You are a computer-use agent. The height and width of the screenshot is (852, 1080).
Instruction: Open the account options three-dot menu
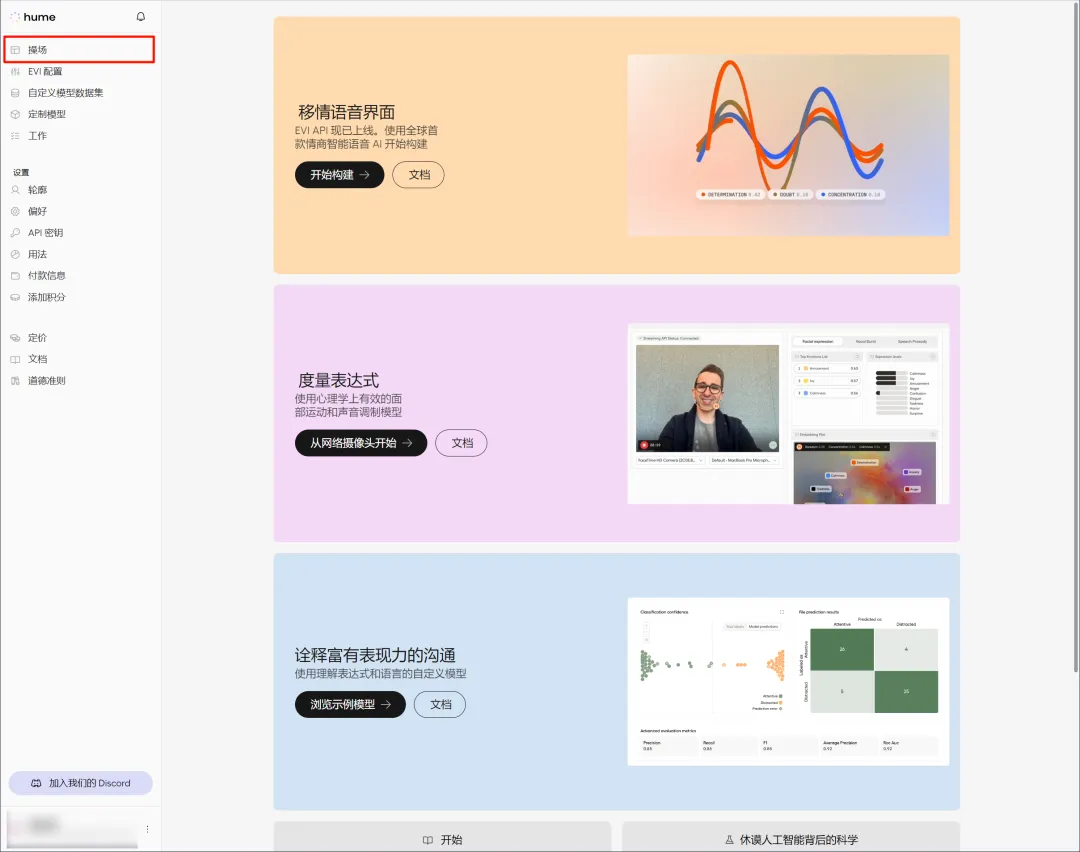coord(147,829)
